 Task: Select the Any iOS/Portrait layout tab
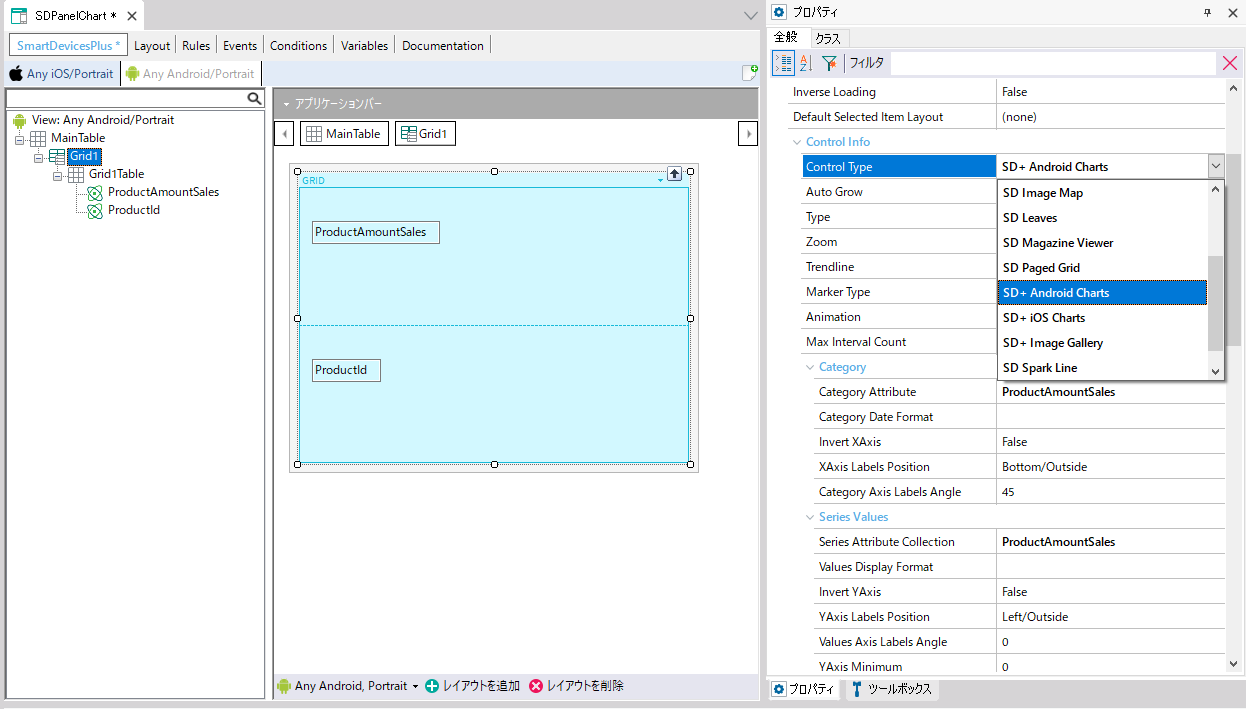point(62,73)
